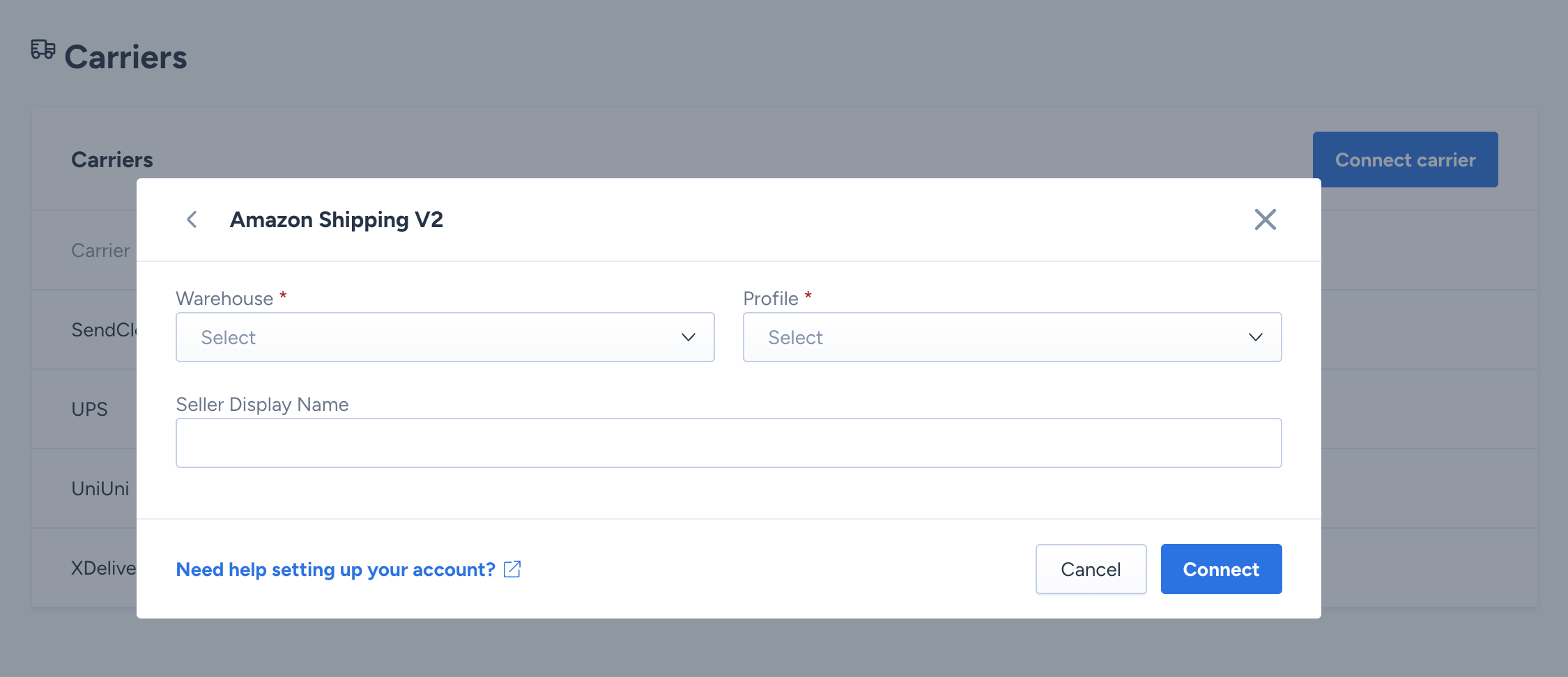This screenshot has height=677, width=1568.
Task: Click the truck icon beside Carriers heading
Action: [43, 49]
